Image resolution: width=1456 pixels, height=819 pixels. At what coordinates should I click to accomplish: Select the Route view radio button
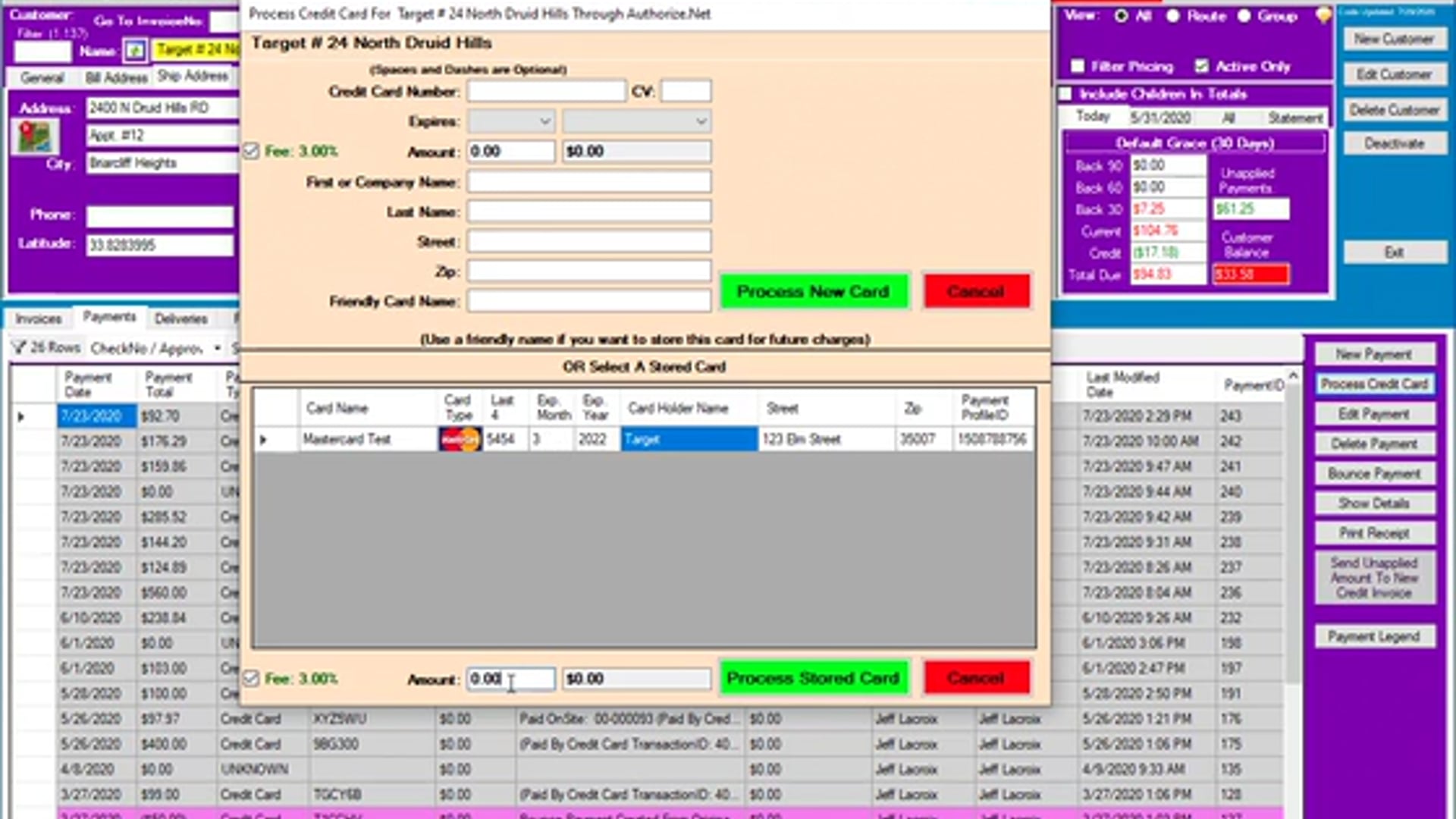tap(1172, 16)
